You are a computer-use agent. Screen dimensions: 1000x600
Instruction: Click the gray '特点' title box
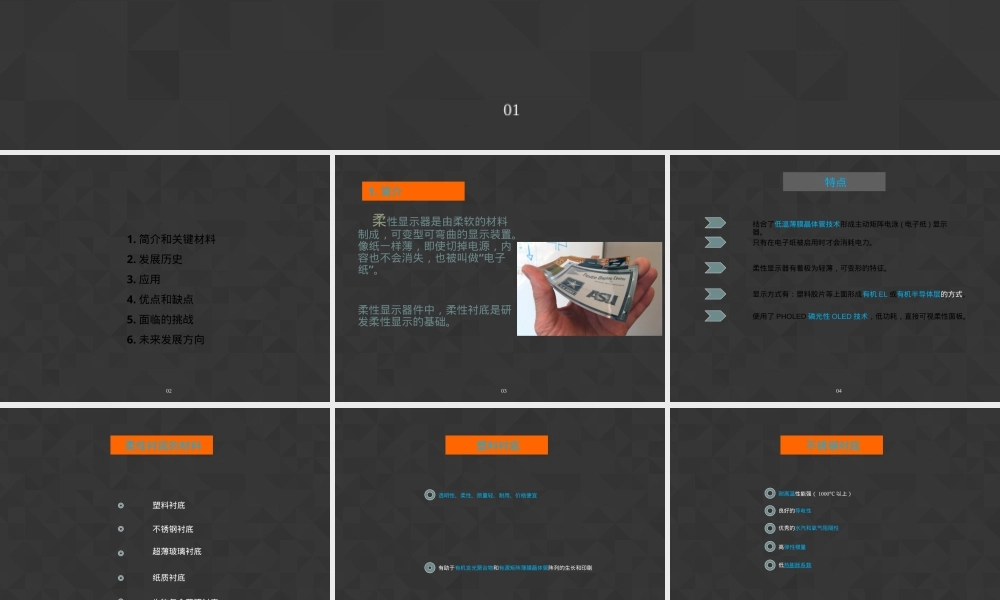(834, 182)
